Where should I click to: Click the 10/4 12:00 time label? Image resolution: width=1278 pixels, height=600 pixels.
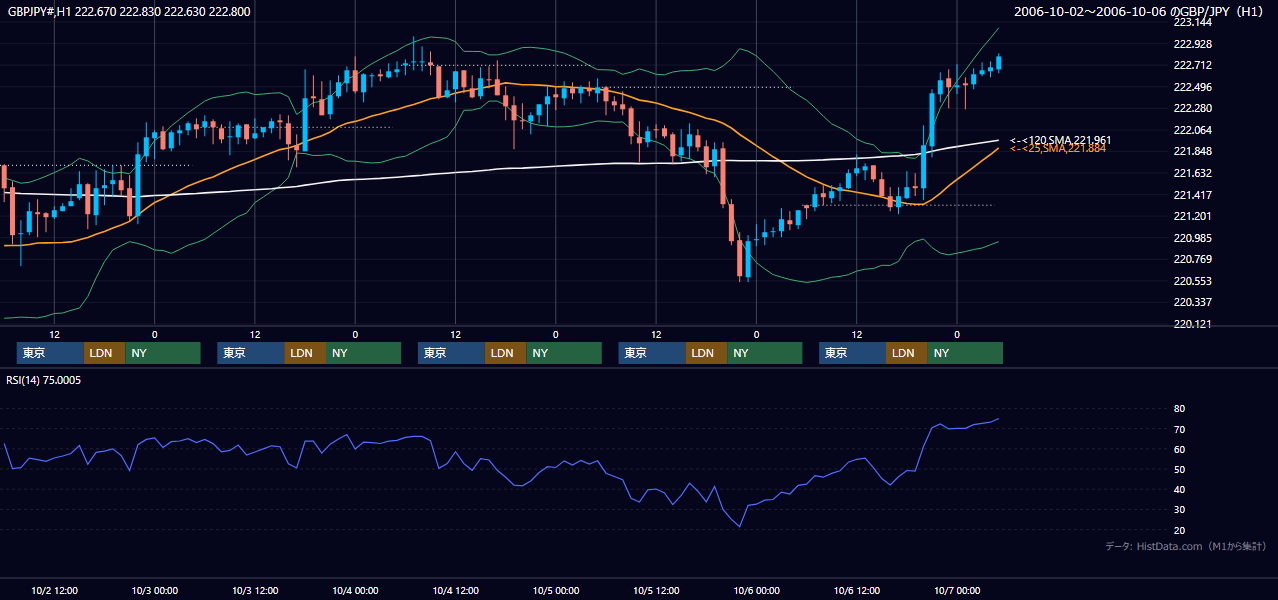tap(455, 591)
